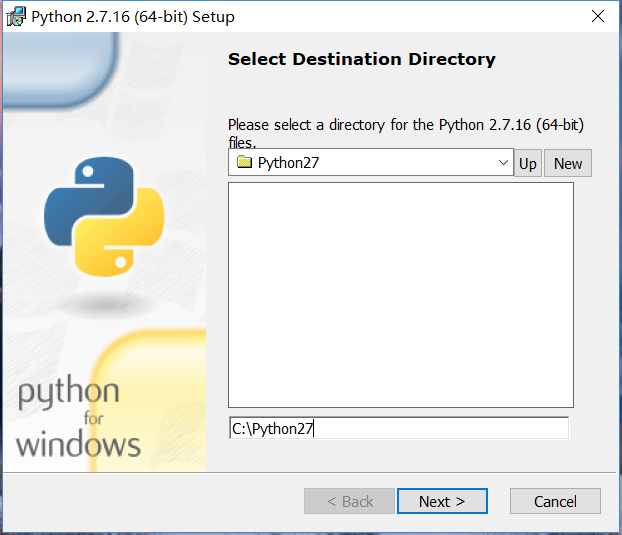
Task: Click inside the empty directory list box
Action: (x=401, y=295)
